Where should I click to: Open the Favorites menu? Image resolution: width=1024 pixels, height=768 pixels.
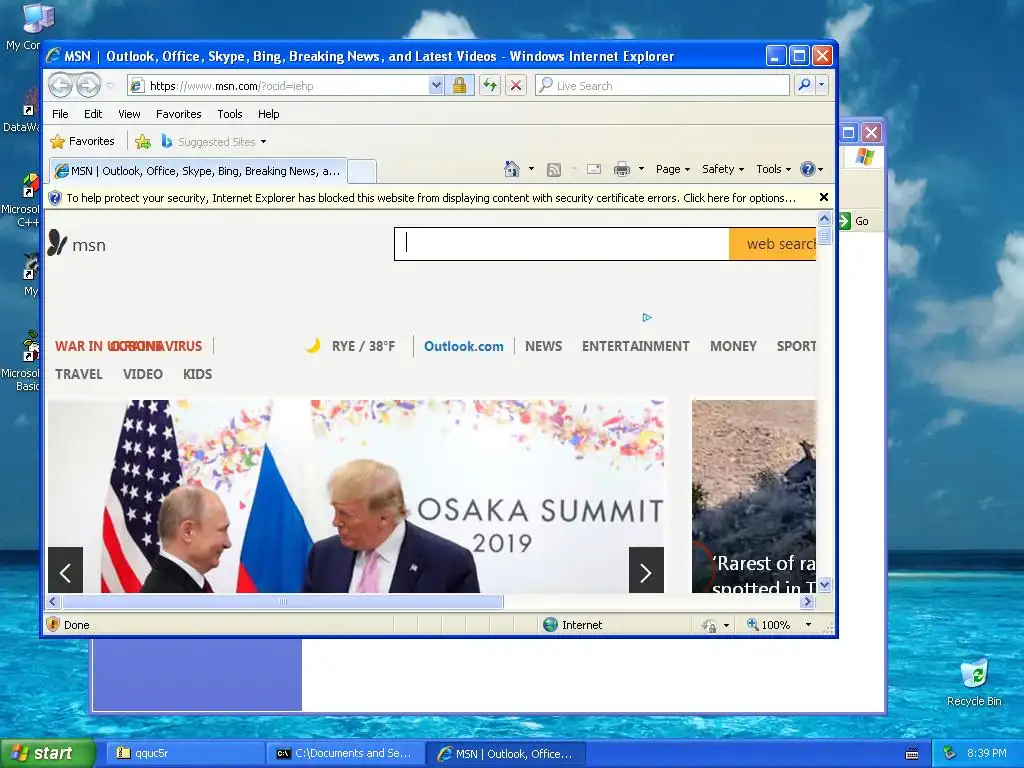coord(178,114)
